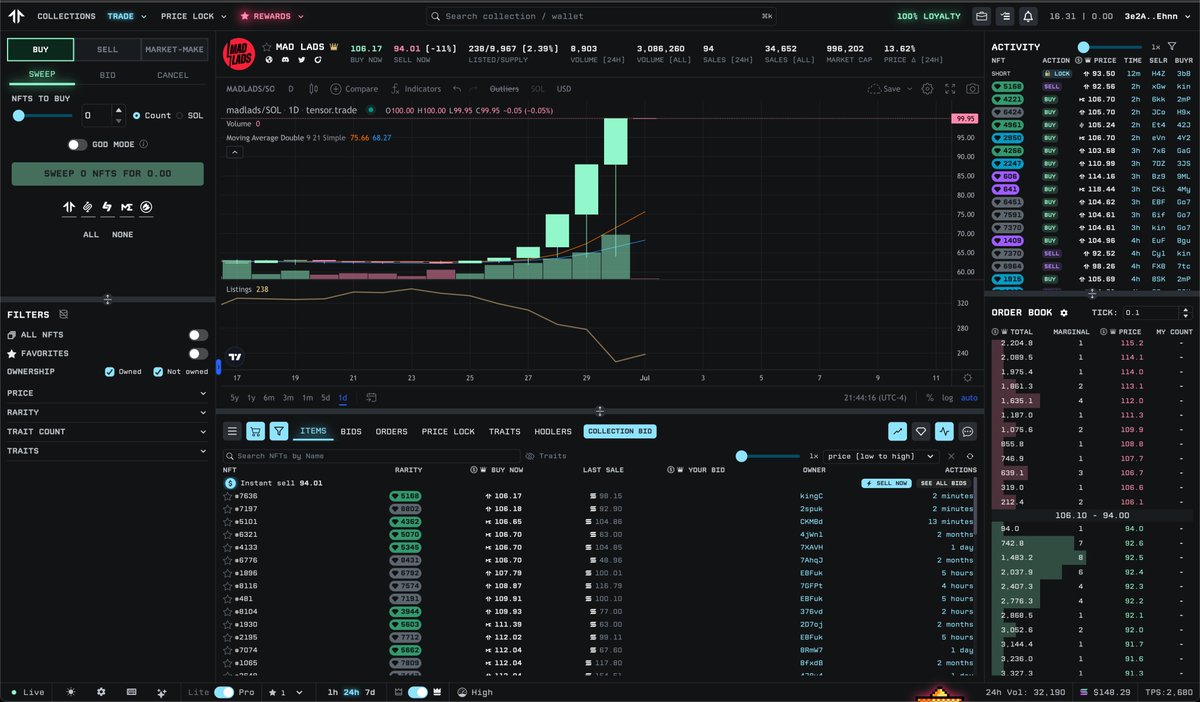Switch theme with sun icon
This screenshot has height=702, width=1200.
click(71, 692)
